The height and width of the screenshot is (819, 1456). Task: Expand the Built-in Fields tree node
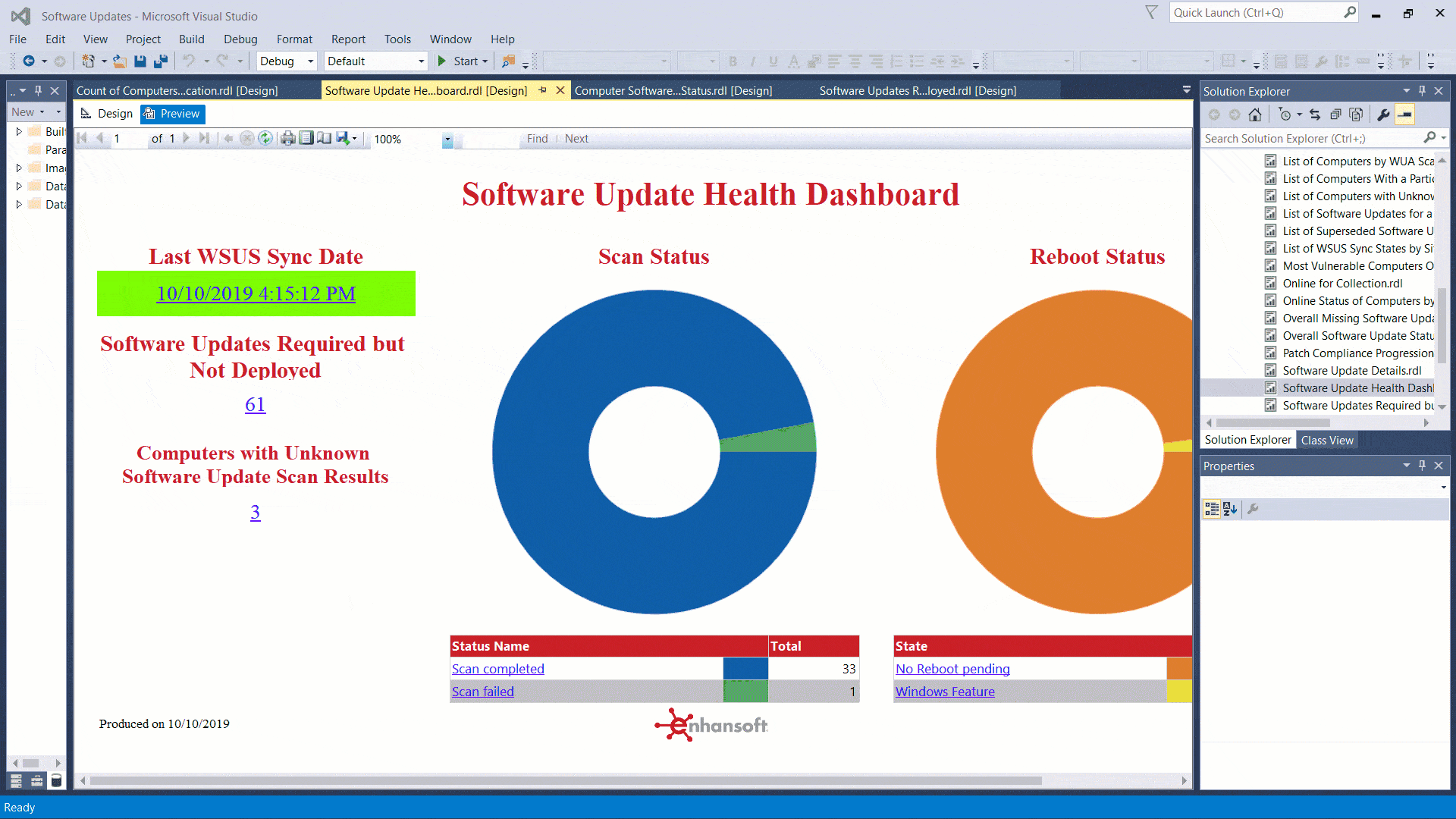(x=18, y=131)
